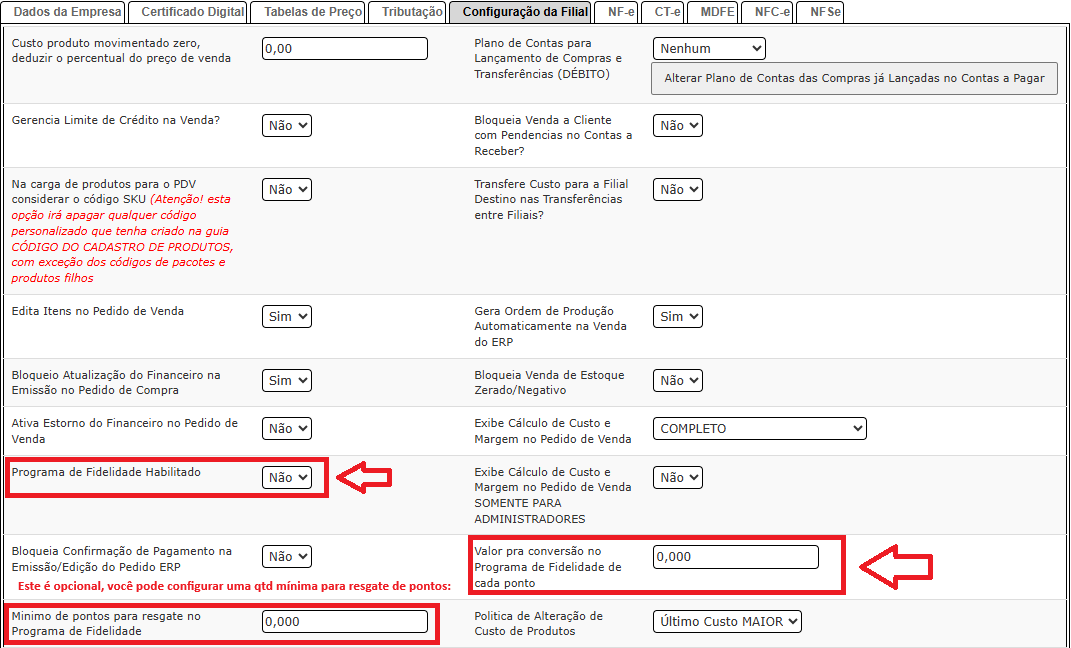Click Custo produto movimentado zero input field
1071x648 pixels.
click(345, 48)
